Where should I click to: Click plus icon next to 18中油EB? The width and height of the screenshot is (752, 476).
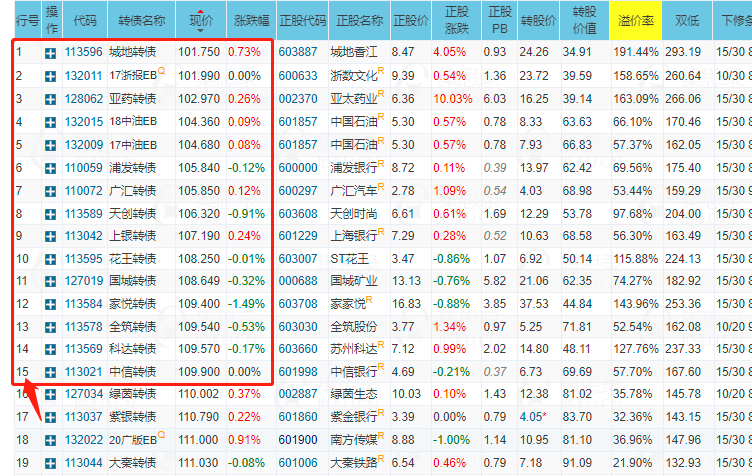[x=50, y=122]
